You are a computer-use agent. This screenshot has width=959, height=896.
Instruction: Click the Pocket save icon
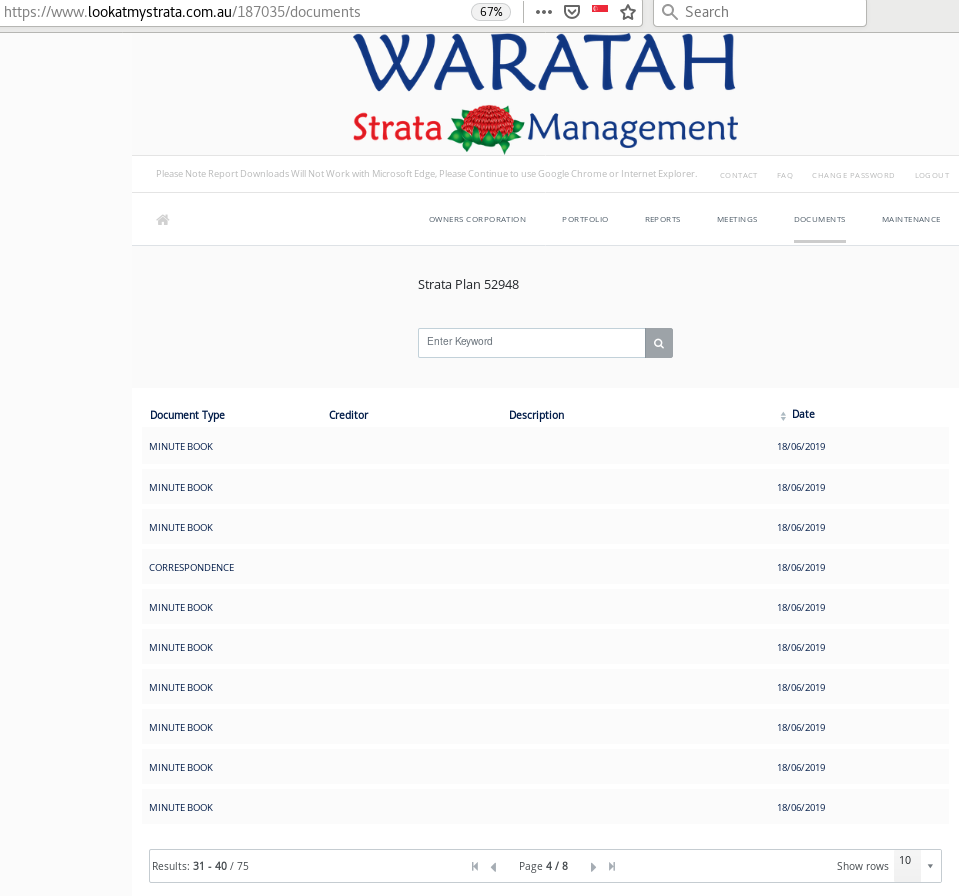coord(572,12)
